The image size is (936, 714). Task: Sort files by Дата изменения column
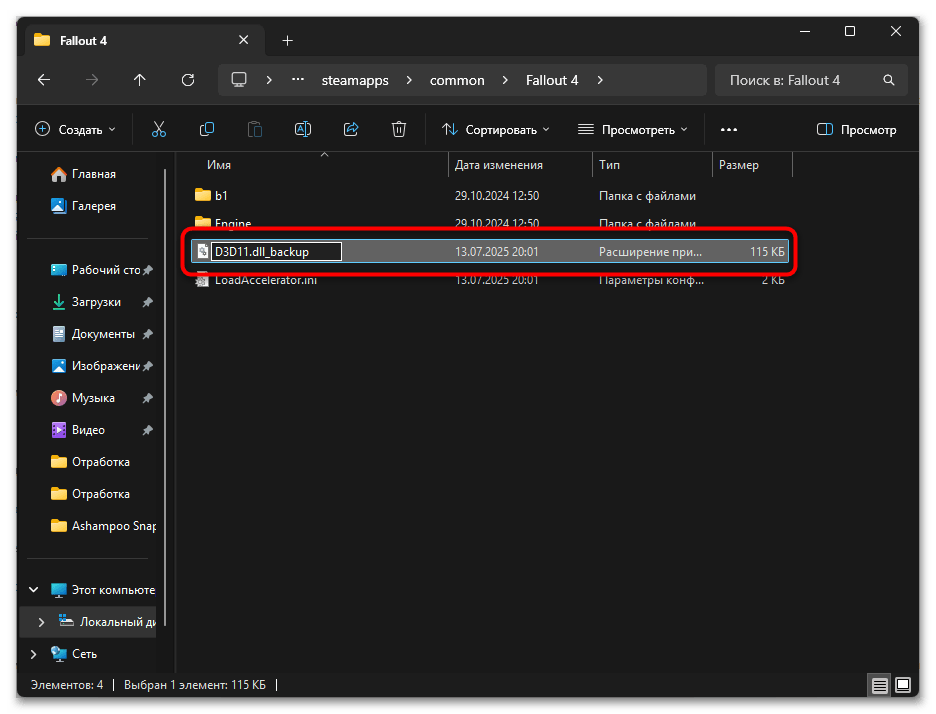point(499,165)
